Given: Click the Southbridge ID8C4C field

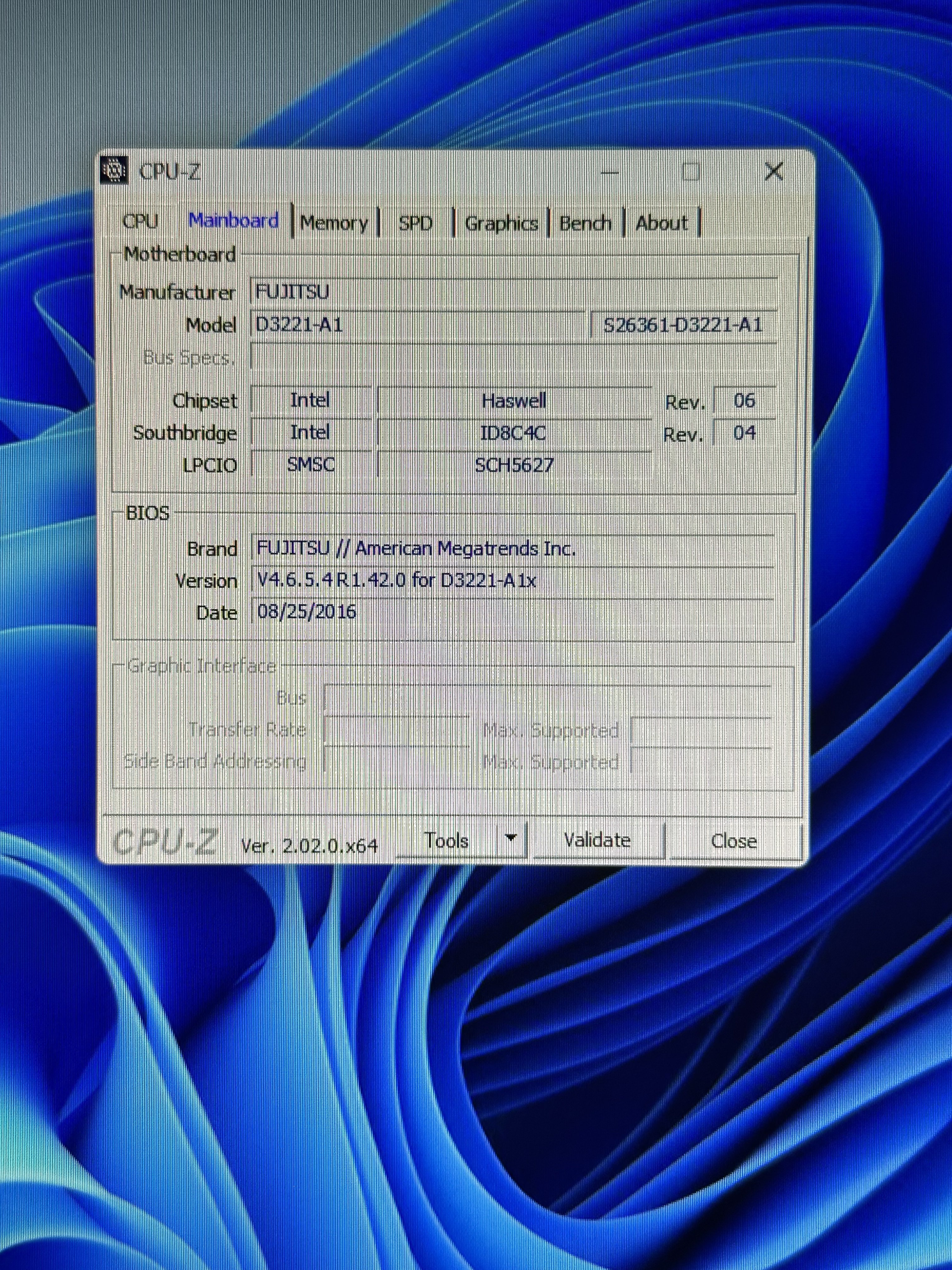Looking at the screenshot, I should click(513, 433).
